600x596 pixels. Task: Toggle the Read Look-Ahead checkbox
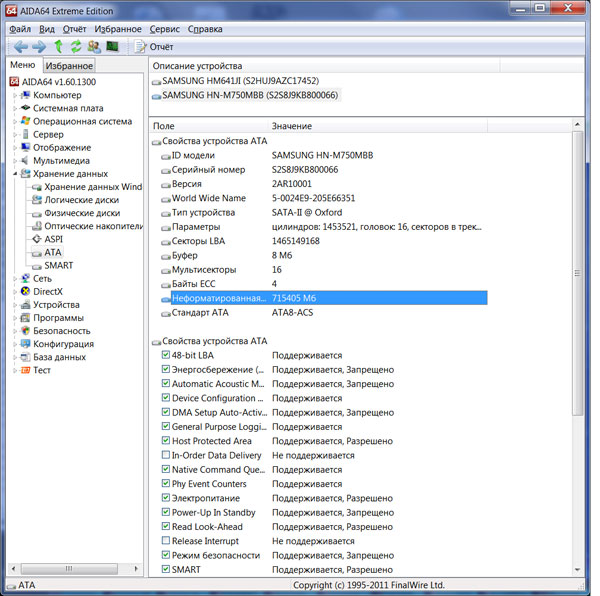pyautogui.click(x=166, y=526)
